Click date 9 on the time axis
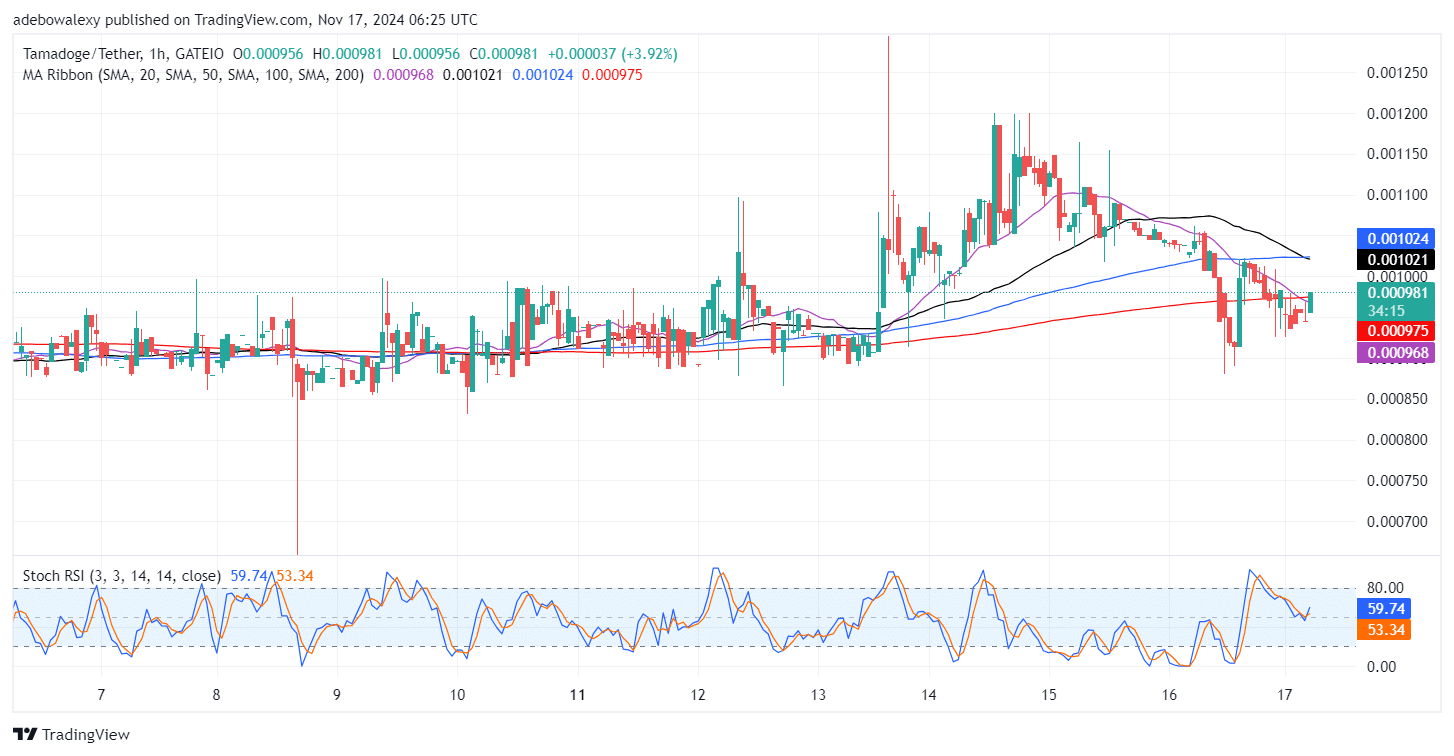1454x756 pixels. coord(337,694)
